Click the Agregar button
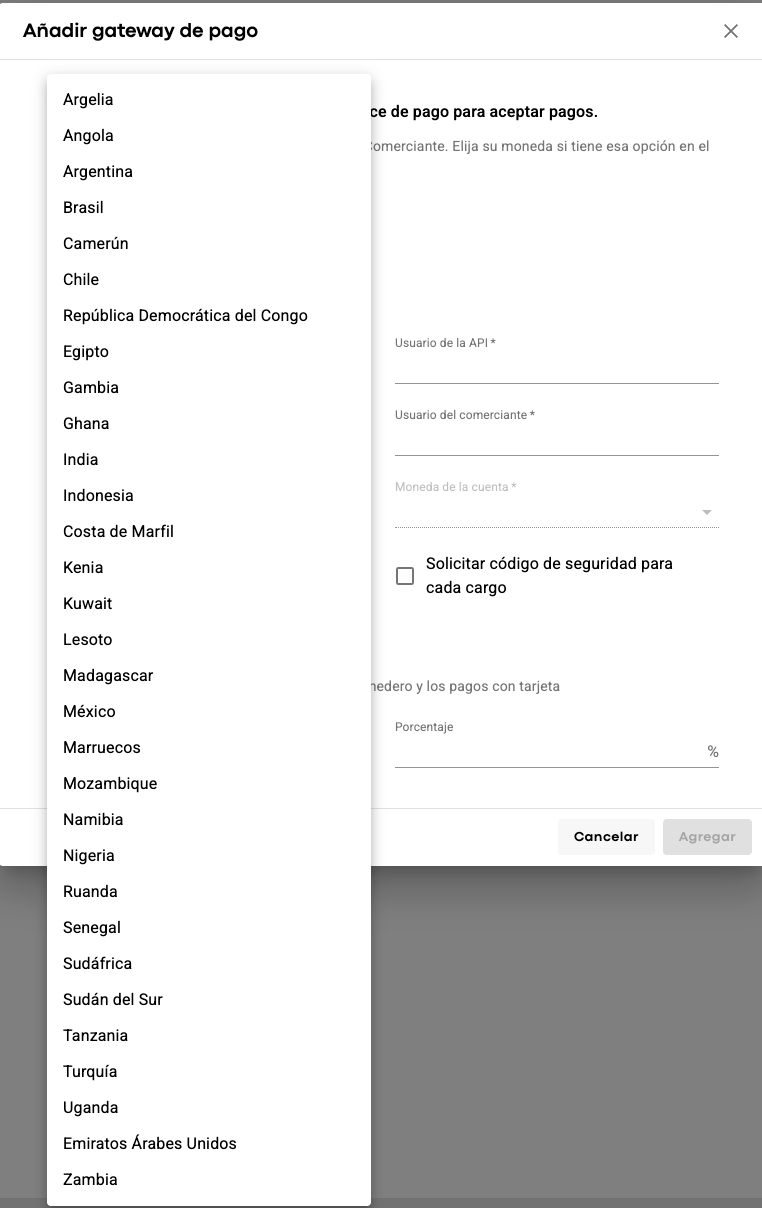 (x=707, y=837)
